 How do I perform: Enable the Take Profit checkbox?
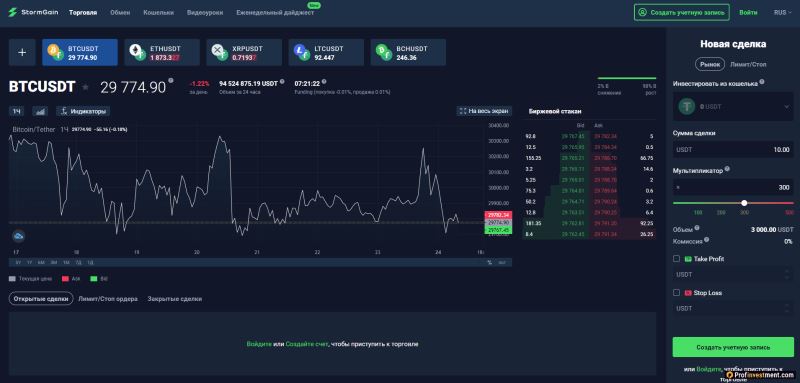pos(677,259)
